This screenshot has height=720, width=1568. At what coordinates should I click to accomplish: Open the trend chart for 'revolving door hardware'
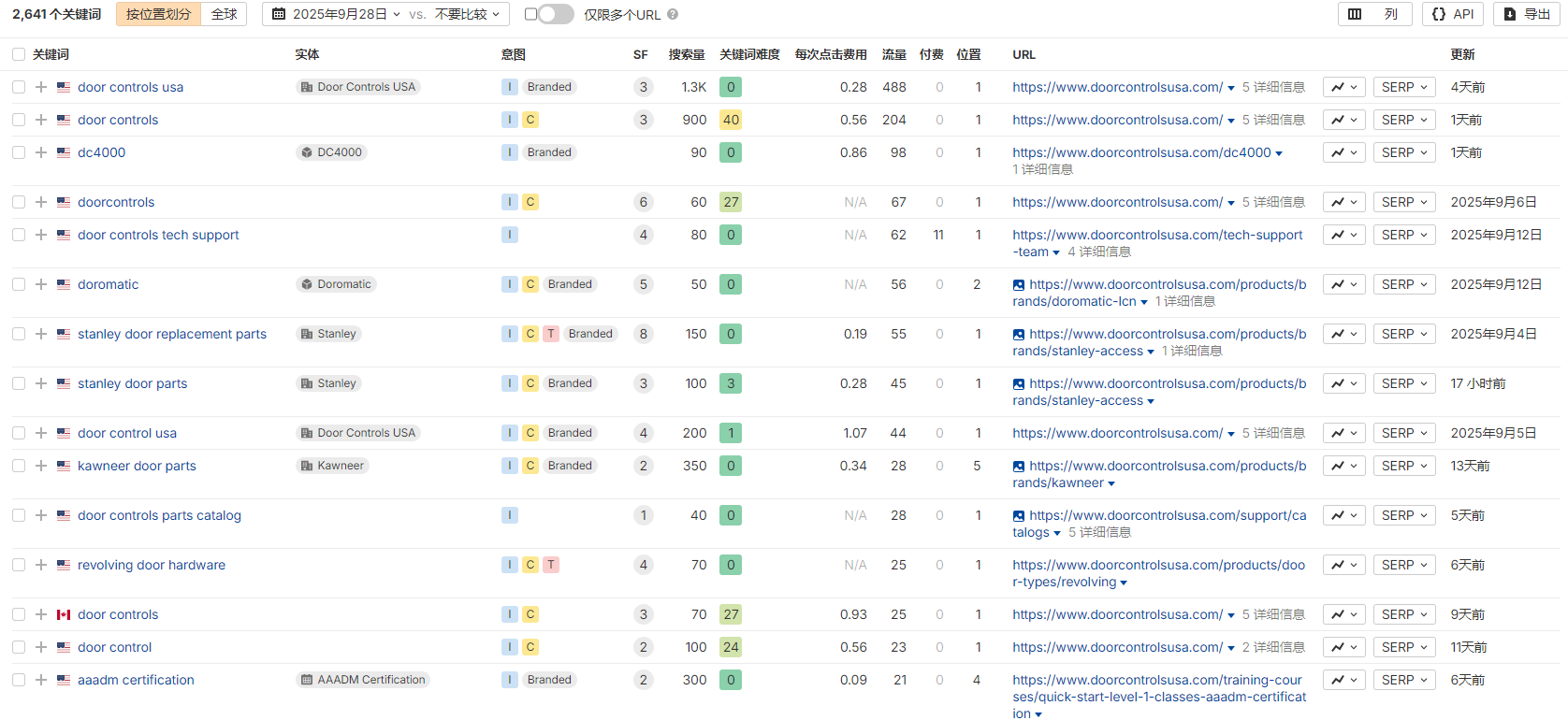[1344, 565]
